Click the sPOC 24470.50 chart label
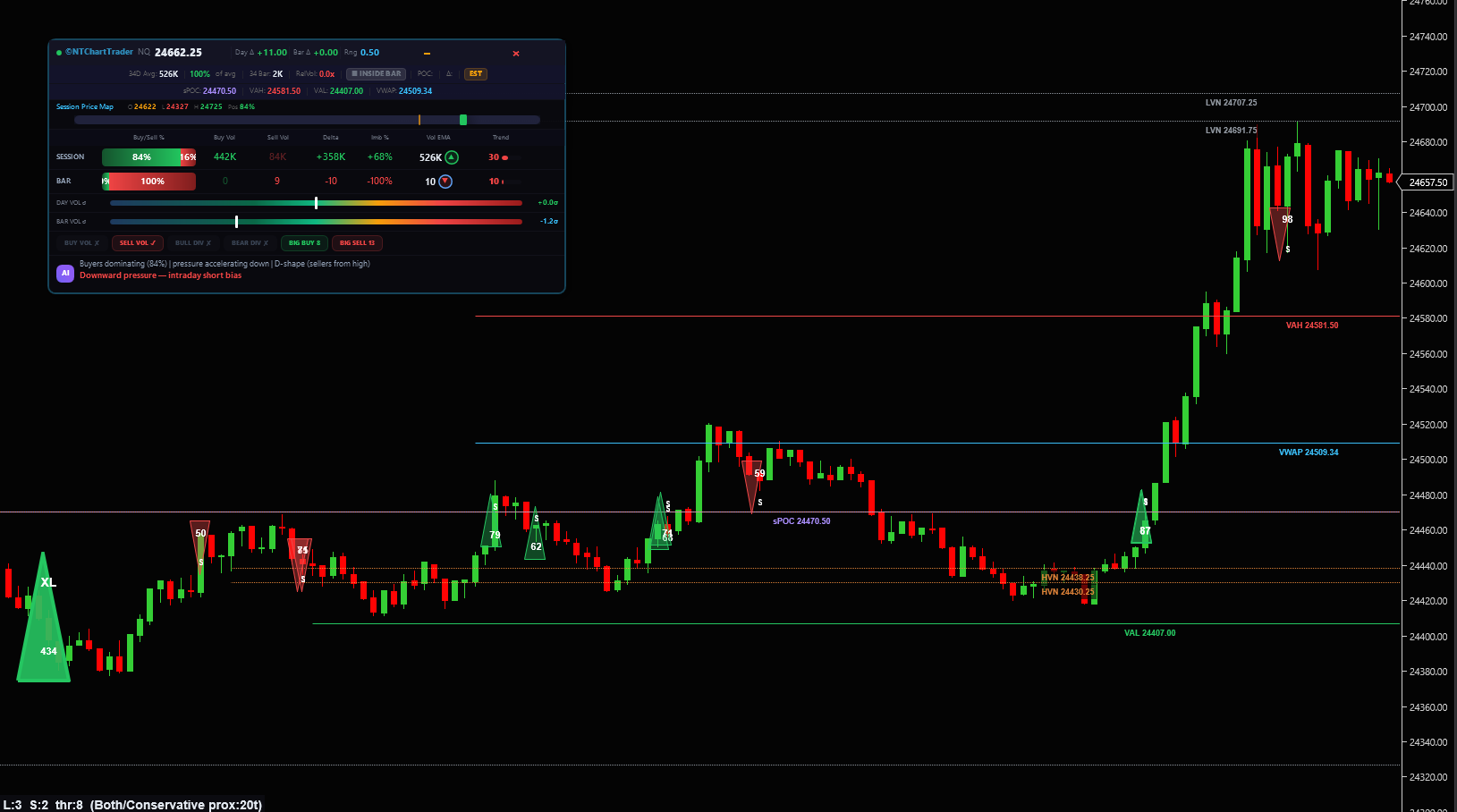The width and height of the screenshot is (1457, 812). coord(801,521)
